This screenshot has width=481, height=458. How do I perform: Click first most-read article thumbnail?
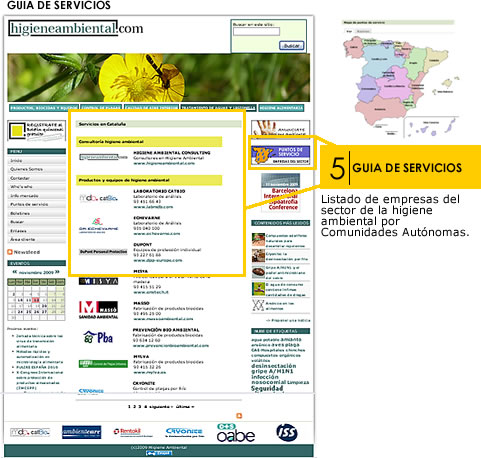[x=258, y=239]
